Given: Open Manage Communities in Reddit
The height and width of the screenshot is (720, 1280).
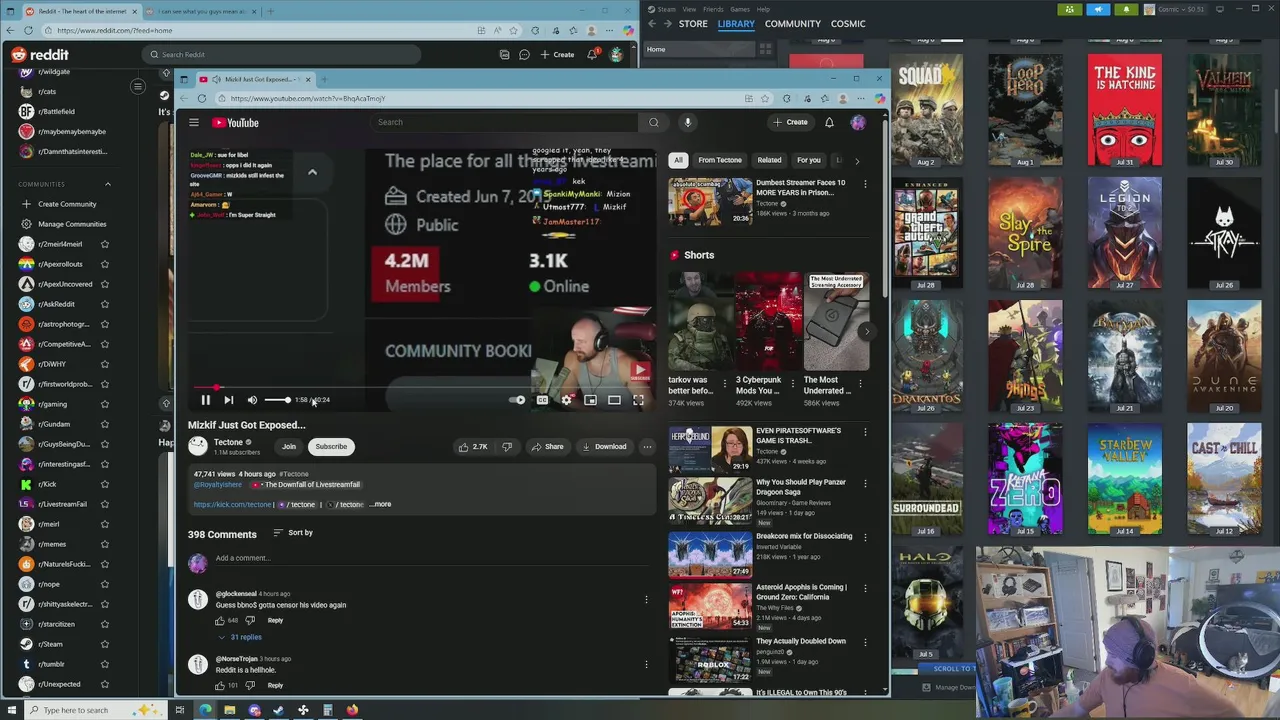Looking at the screenshot, I should click(71, 224).
